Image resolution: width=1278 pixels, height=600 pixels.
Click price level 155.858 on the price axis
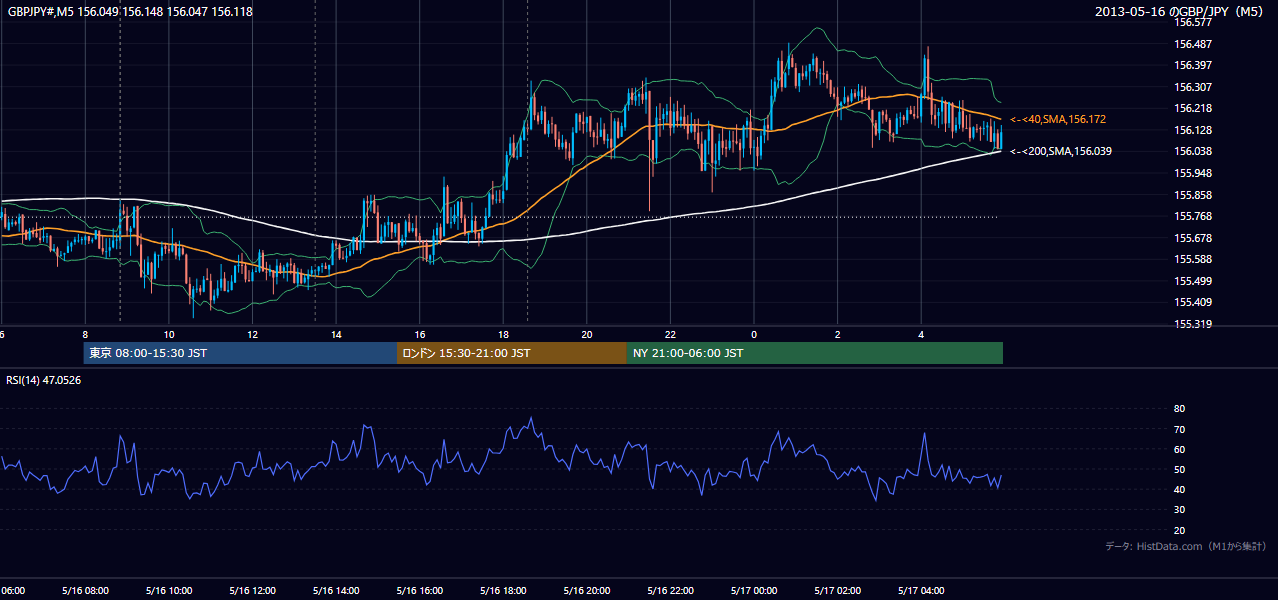click(x=1193, y=195)
